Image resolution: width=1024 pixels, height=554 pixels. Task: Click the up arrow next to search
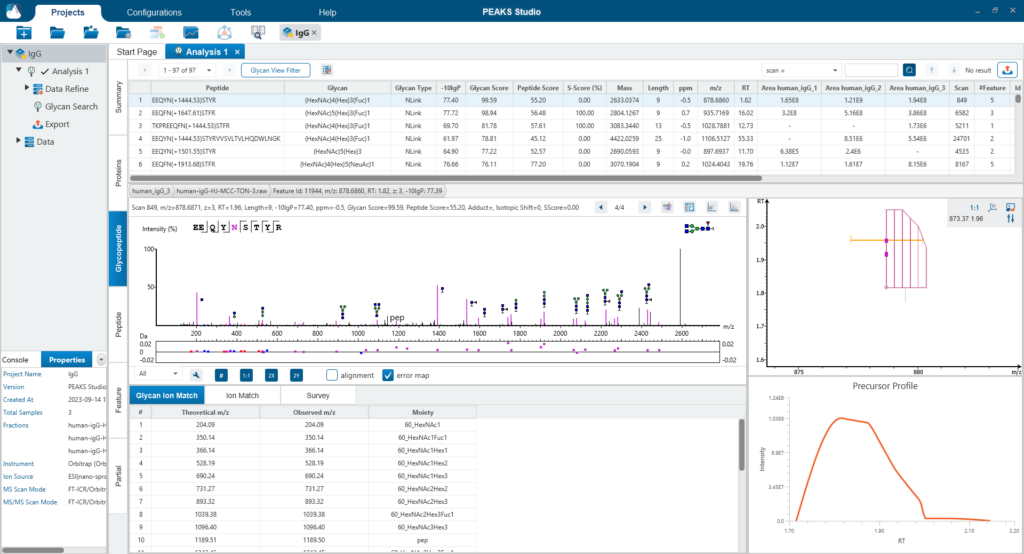coord(932,70)
